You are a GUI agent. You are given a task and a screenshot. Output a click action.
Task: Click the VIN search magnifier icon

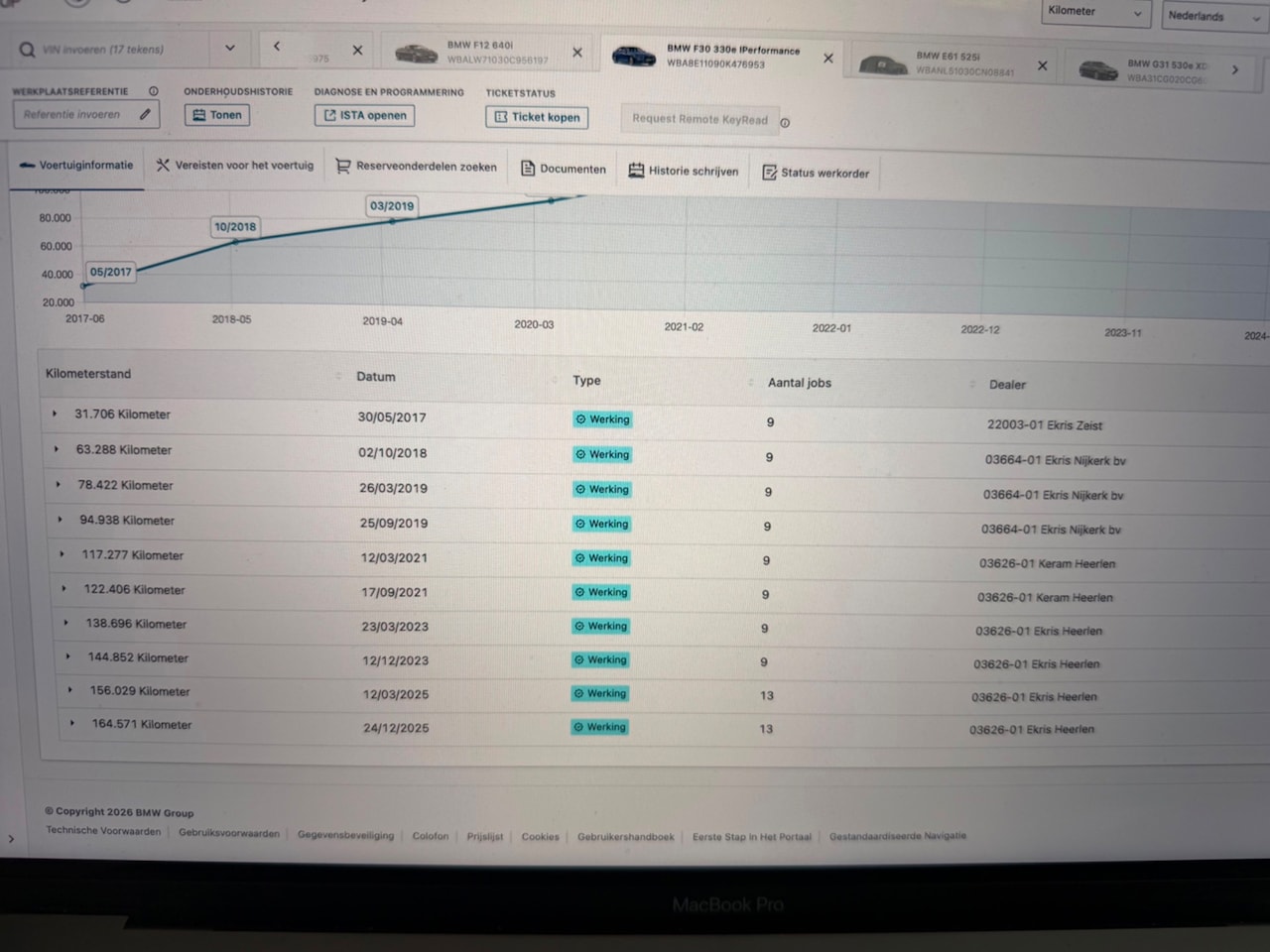point(27,50)
